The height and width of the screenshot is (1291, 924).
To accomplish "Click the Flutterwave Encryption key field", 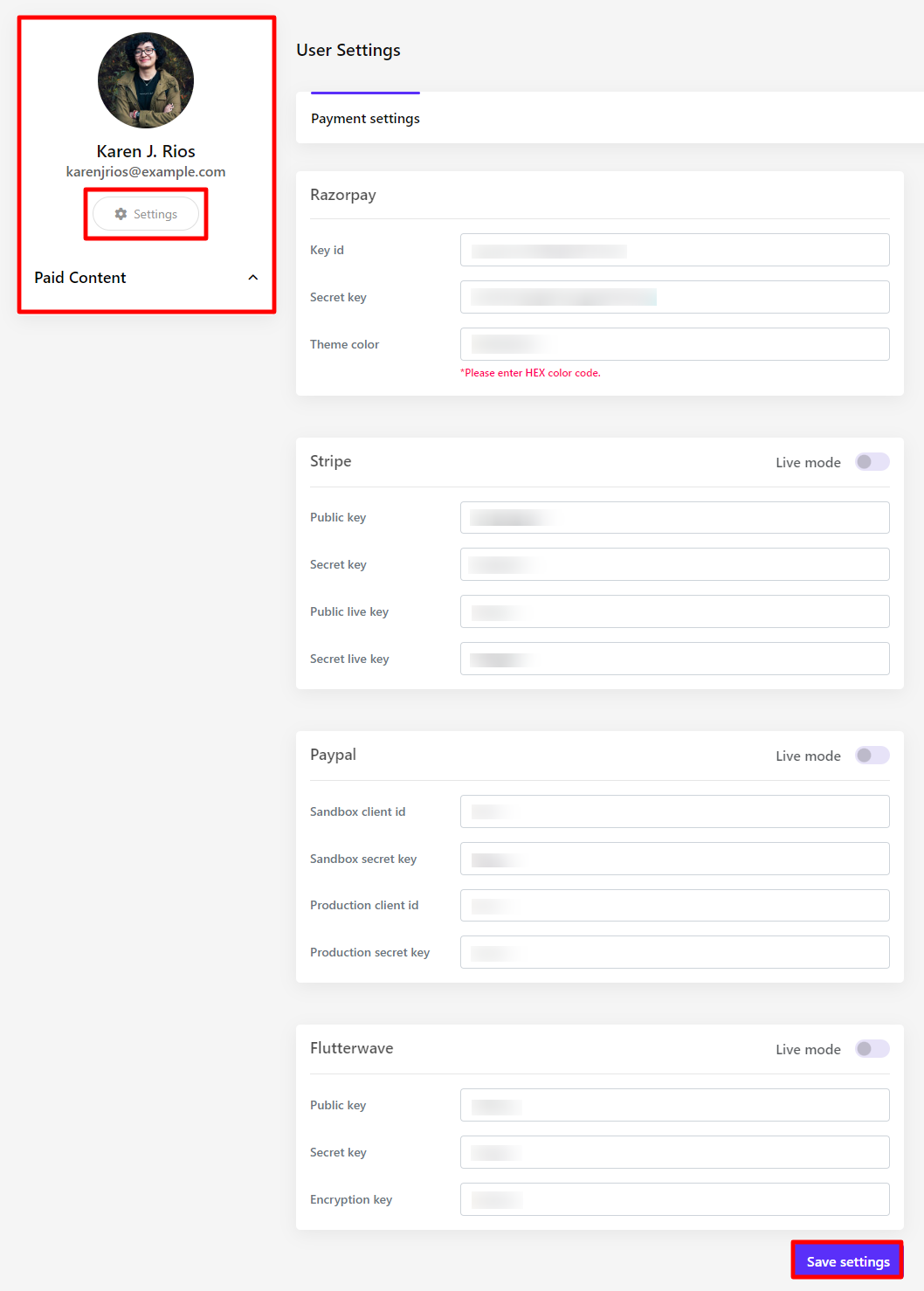I will (x=674, y=1199).
